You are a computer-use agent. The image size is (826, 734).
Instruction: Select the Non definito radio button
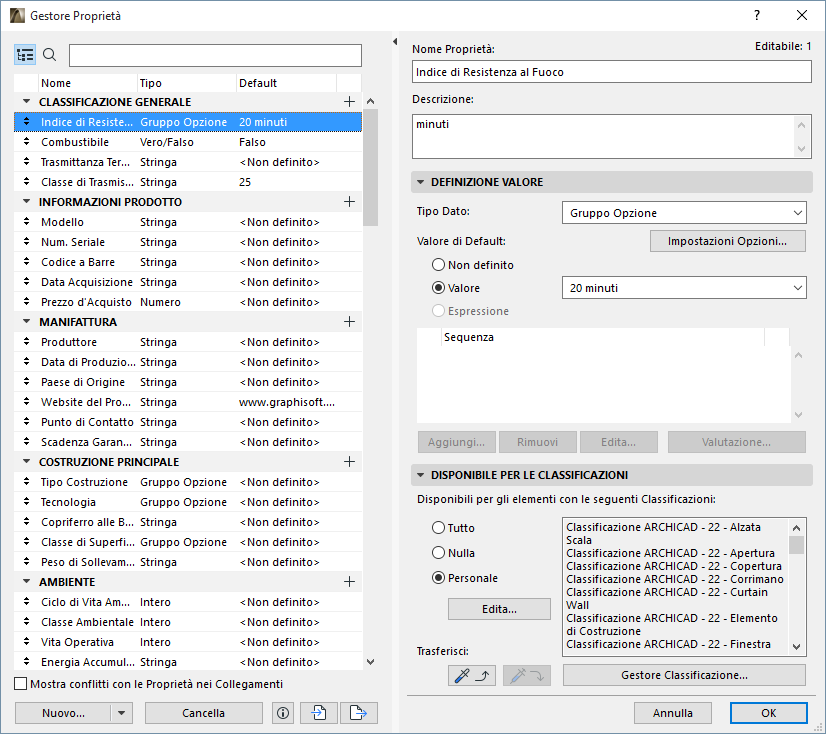438,265
